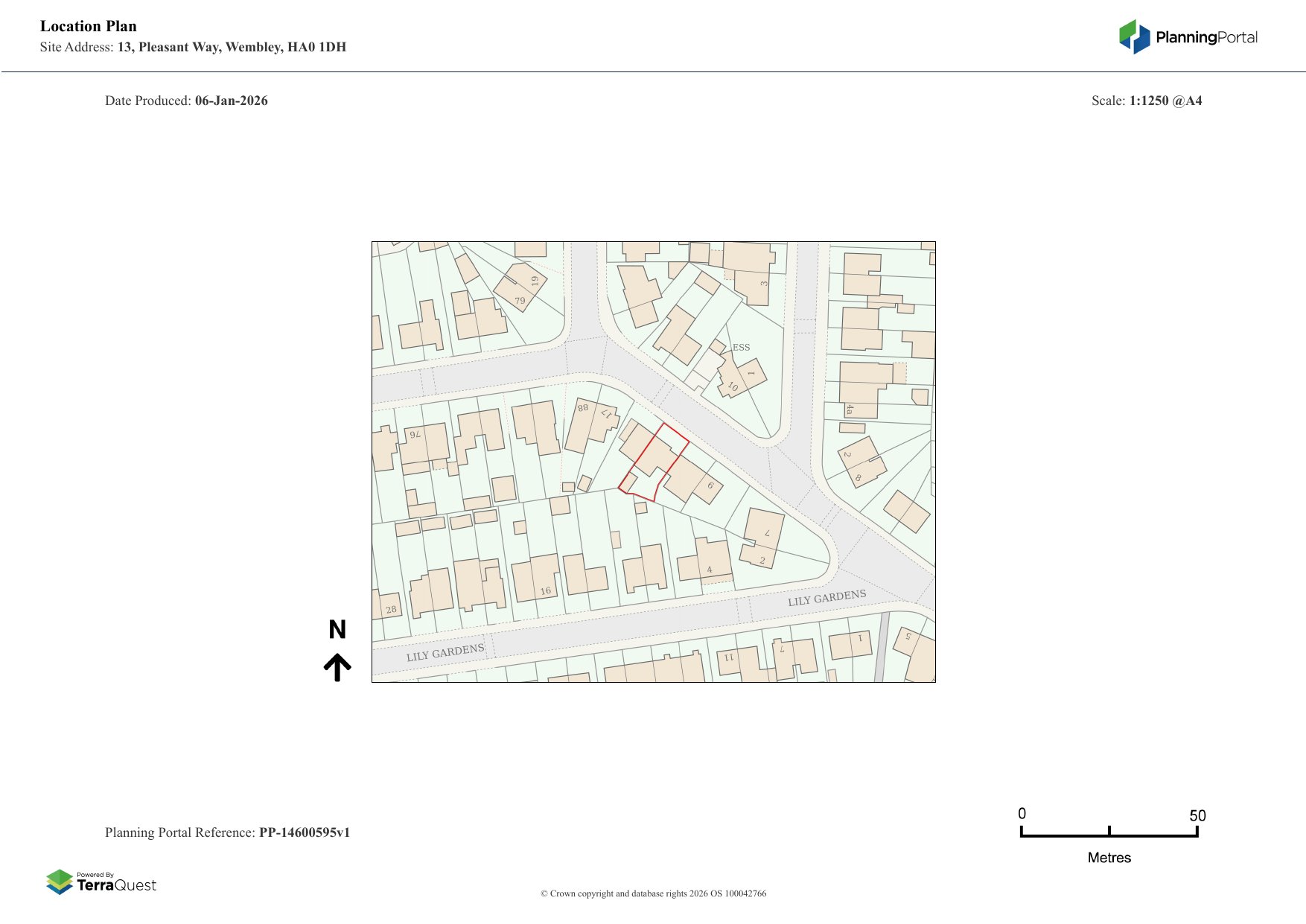
Task: Select building number 79 on the map
Action: point(520,301)
